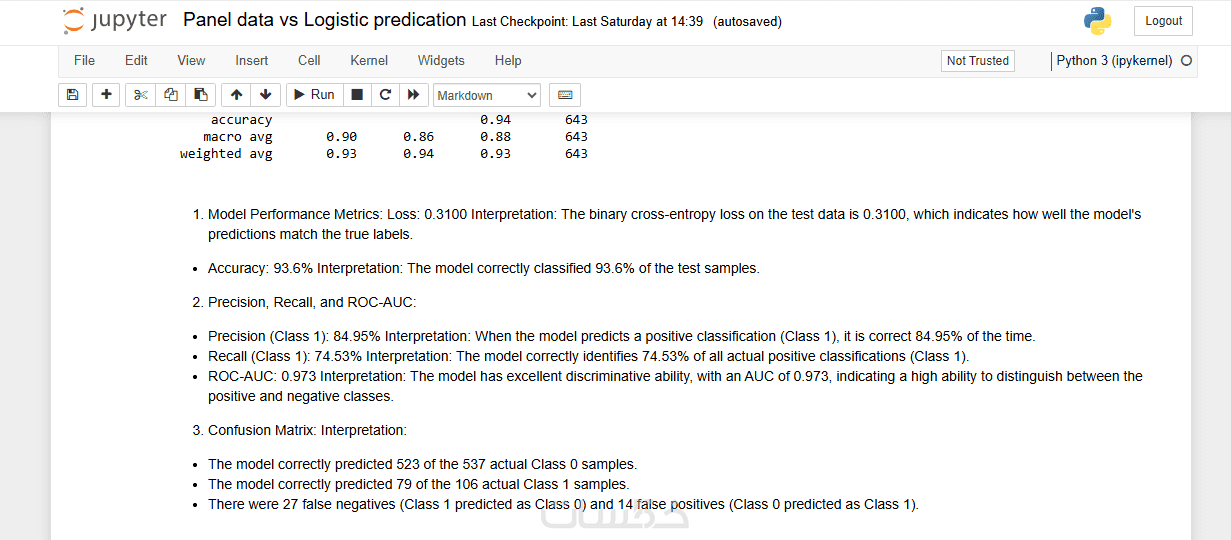Viewport: 1231px width, 540px height.
Task: Restart the kernel icon
Action: (x=385, y=95)
